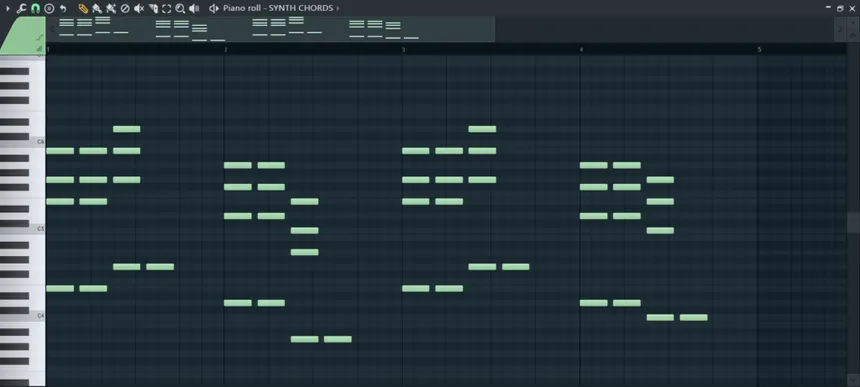Minimize the Piano roll window
860x387 pixels.
[x=828, y=7]
